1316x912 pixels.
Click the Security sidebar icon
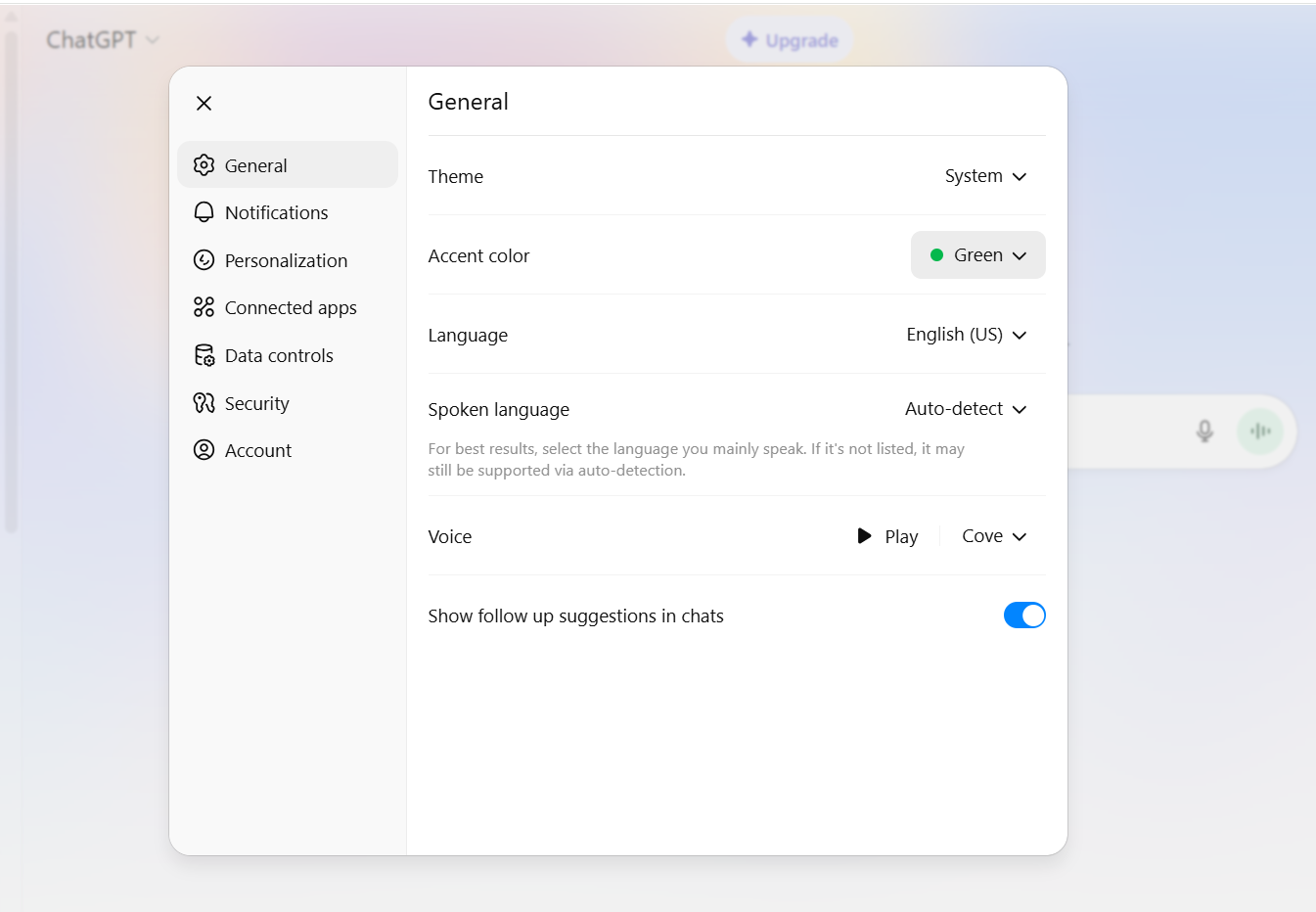pyautogui.click(x=204, y=403)
